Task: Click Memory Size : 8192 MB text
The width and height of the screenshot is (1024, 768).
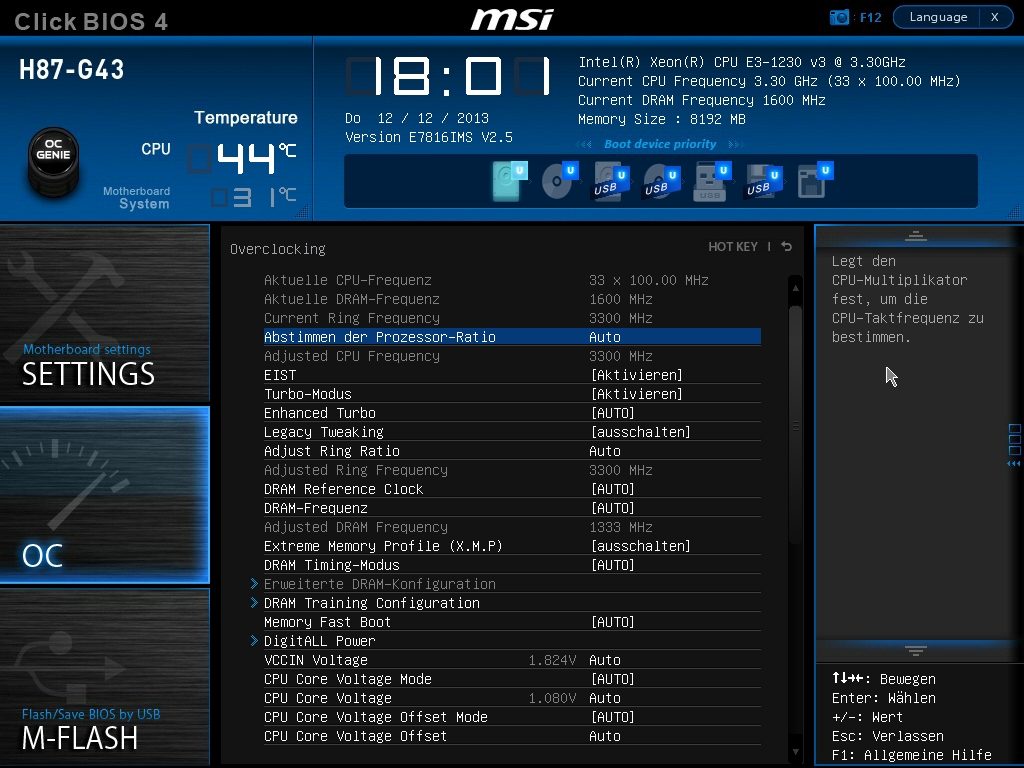Action: [662, 120]
